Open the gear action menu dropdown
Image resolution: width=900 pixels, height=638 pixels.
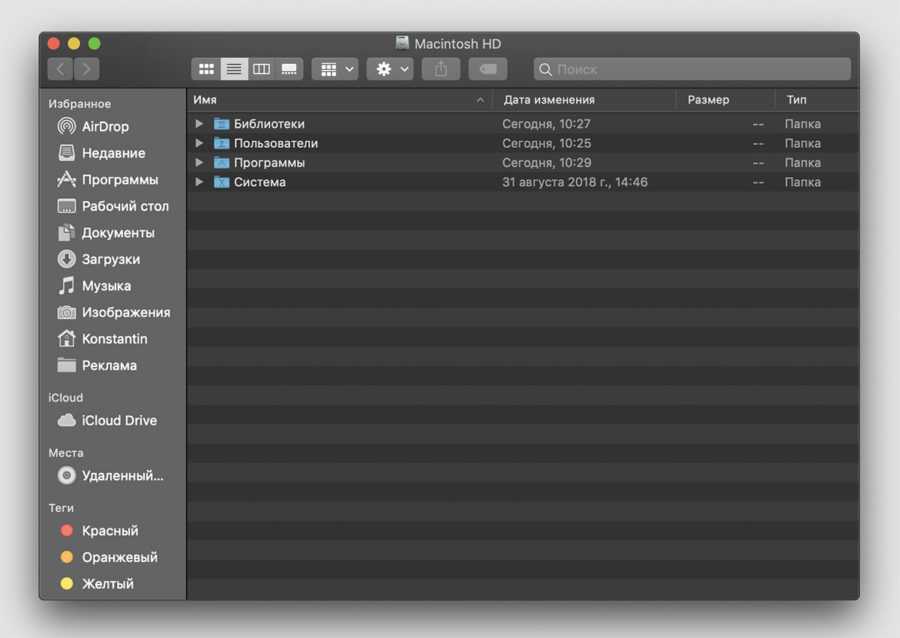click(389, 69)
